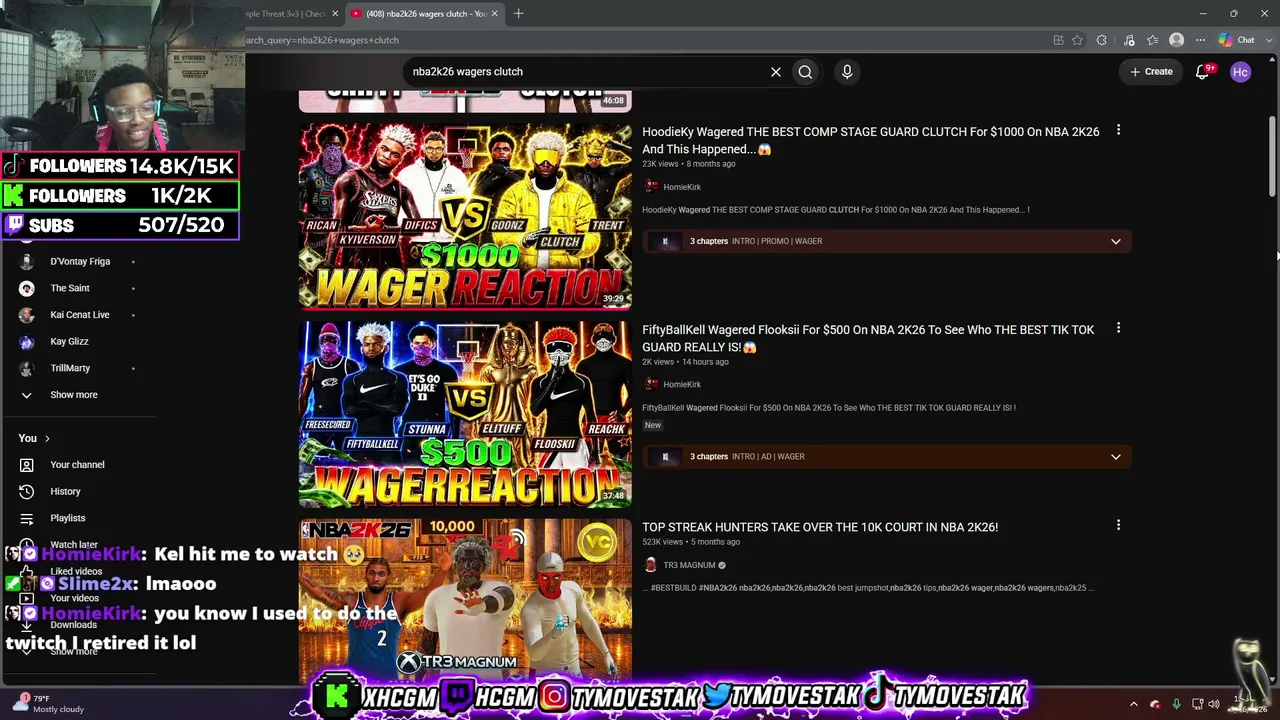This screenshot has width=1280, height=720.
Task: Clear the YouTube search box text
Action: click(x=775, y=72)
